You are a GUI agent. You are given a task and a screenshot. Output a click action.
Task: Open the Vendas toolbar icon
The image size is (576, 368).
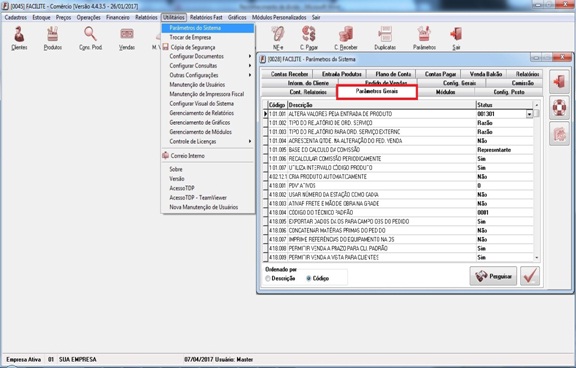click(127, 38)
